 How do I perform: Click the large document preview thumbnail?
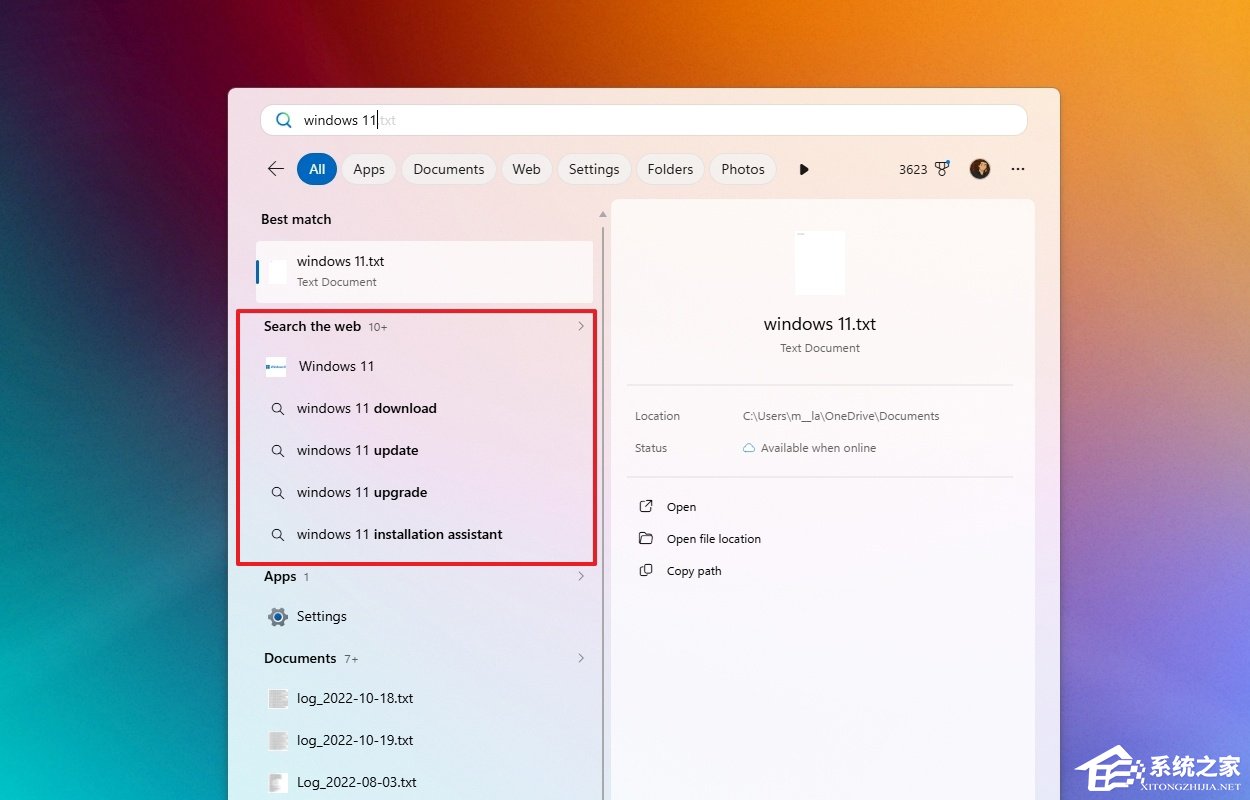pos(820,262)
